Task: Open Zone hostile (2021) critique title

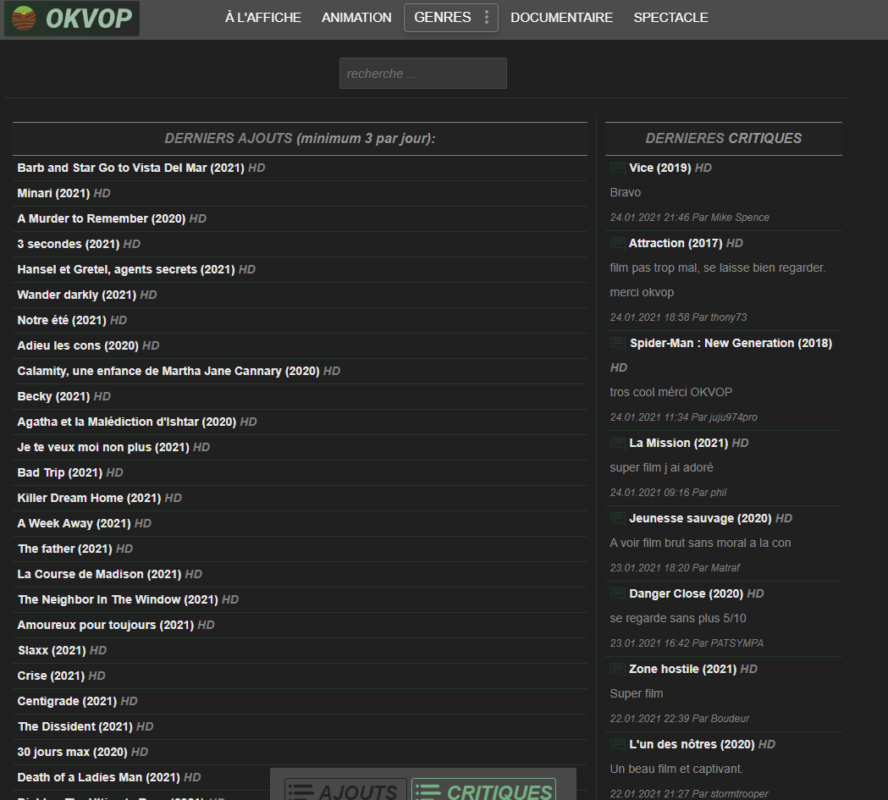Action: click(x=682, y=669)
